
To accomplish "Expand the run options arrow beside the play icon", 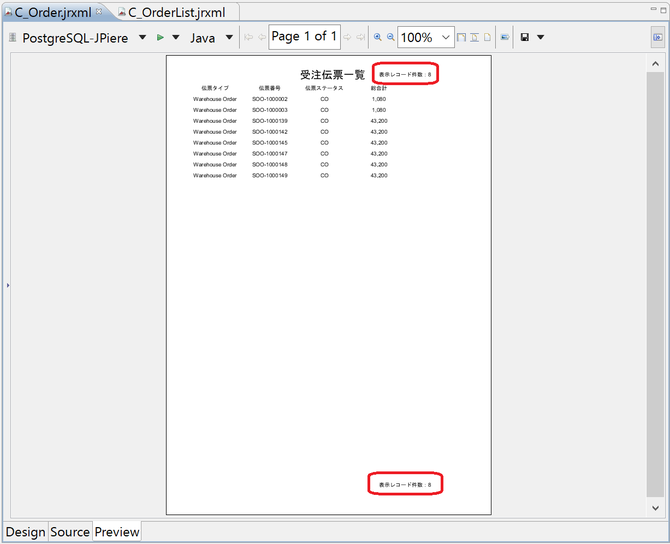I will pos(176,38).
